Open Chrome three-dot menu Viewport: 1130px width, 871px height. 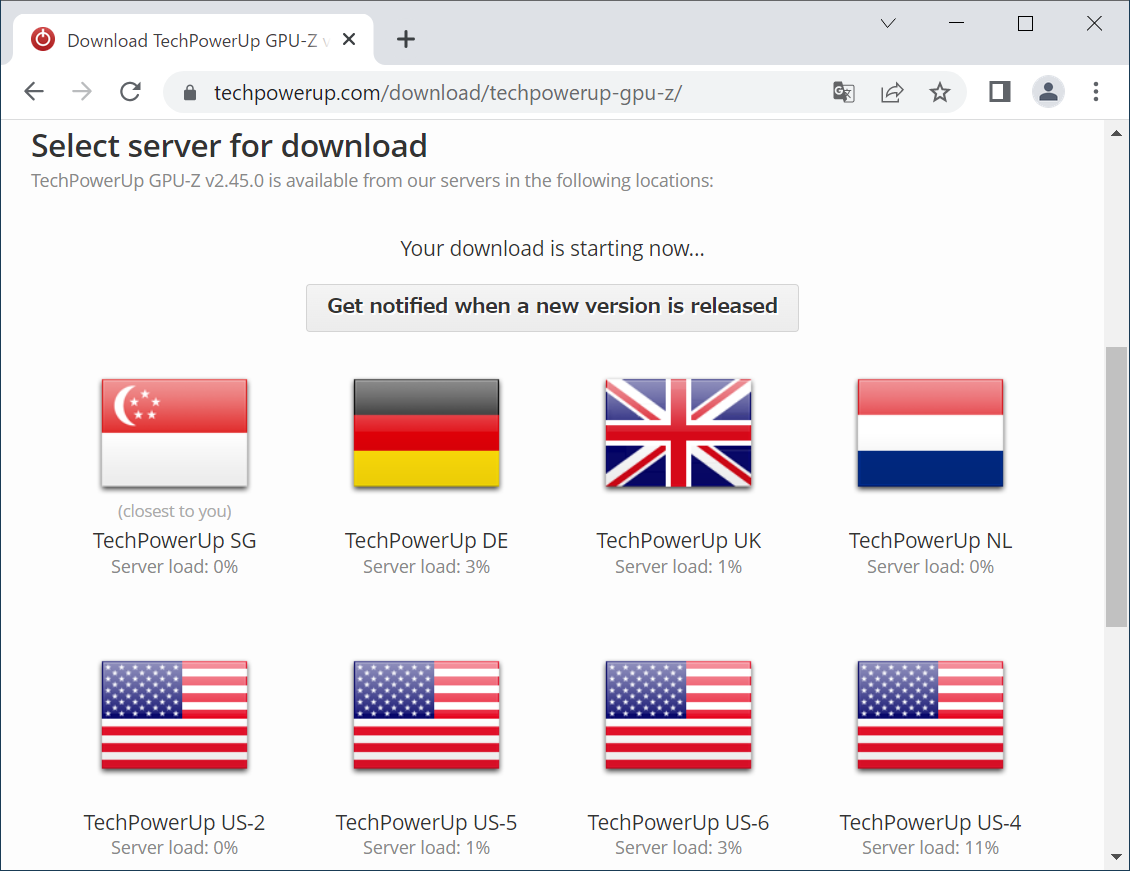(1095, 91)
